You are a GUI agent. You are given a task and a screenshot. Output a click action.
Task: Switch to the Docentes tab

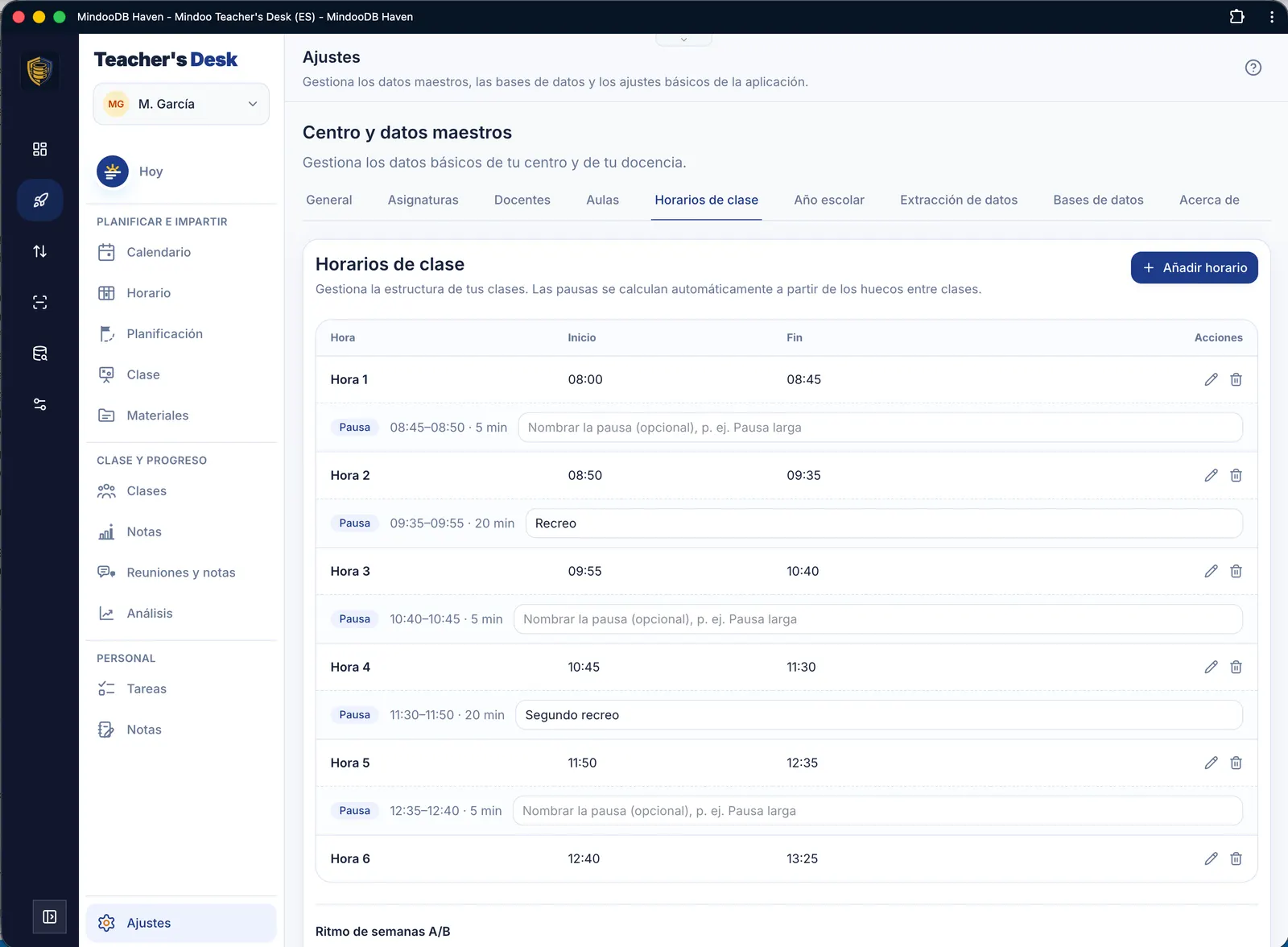522,200
